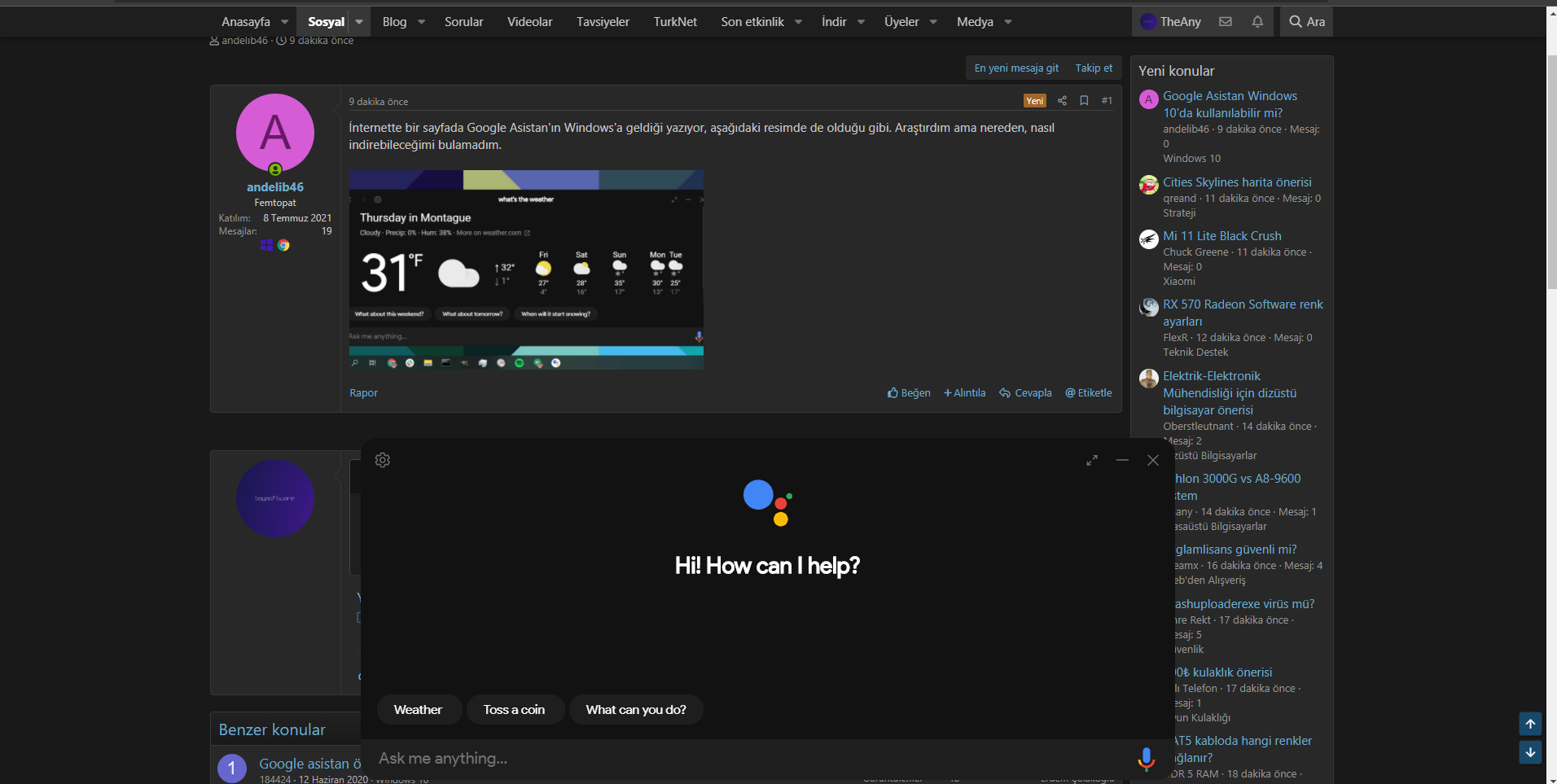1557x784 pixels.
Task: Expand the İndir dropdown arrow
Action: (x=861, y=22)
